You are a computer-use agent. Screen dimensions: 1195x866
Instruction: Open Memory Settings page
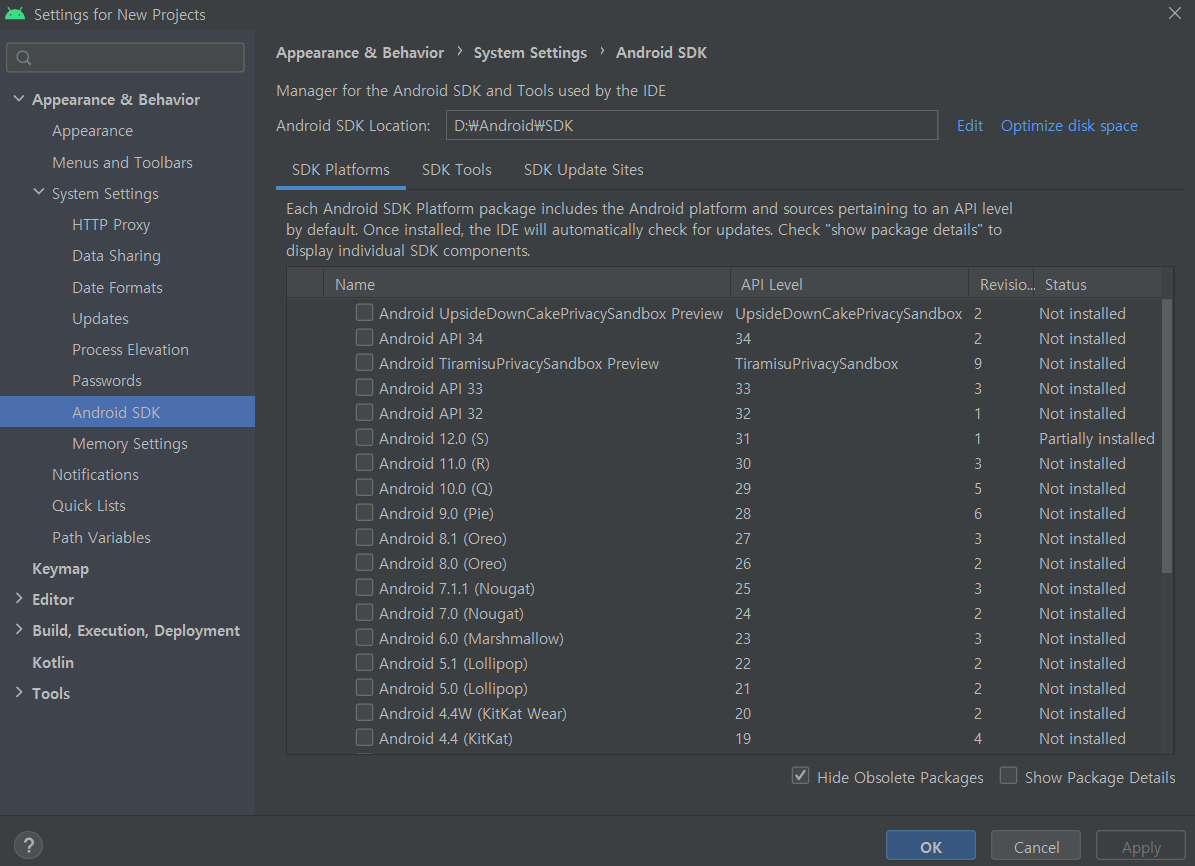tap(130, 444)
